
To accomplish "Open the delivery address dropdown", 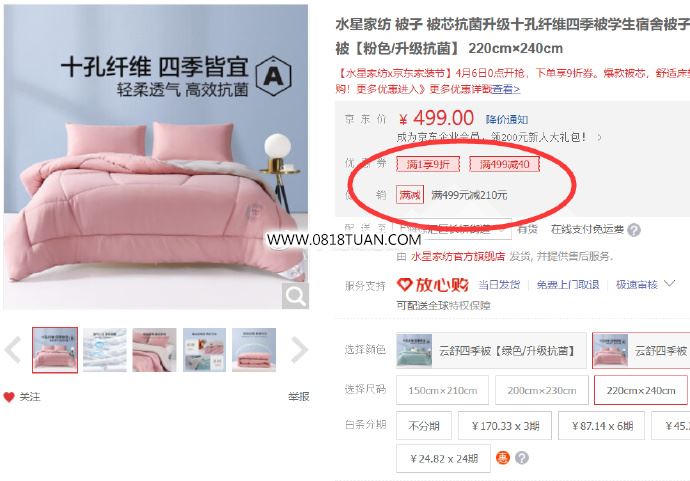I will pyautogui.click(x=453, y=229).
